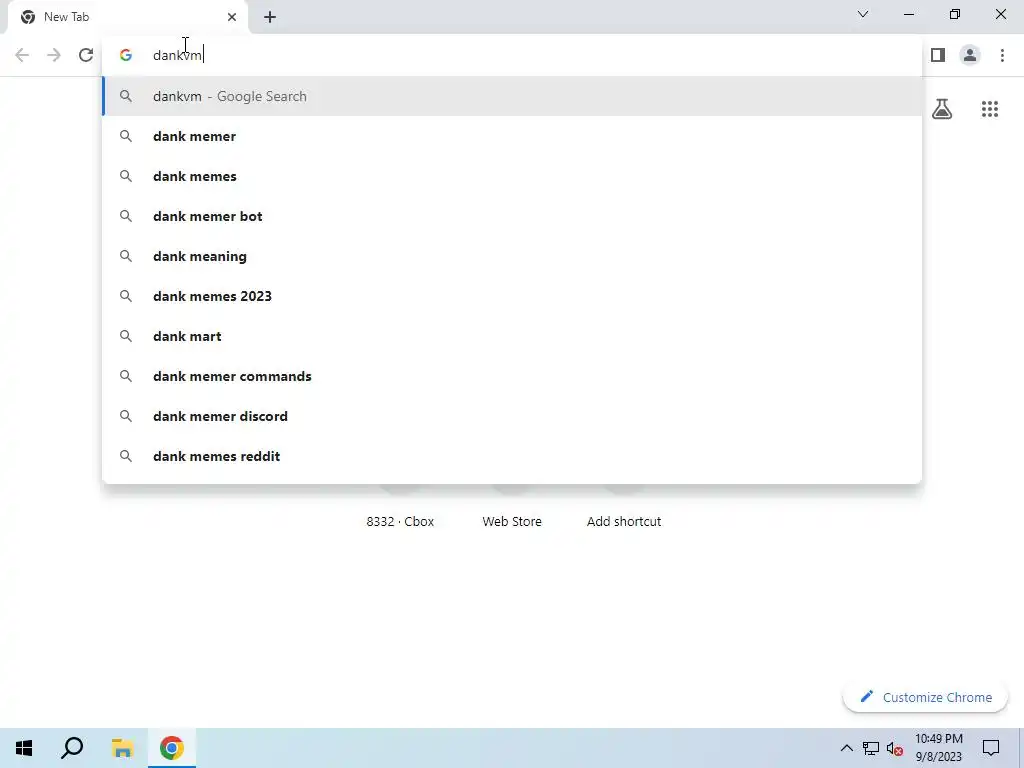Viewport: 1024px width, 768px height.
Task: Open Windows taskbar search
Action: tap(72, 748)
